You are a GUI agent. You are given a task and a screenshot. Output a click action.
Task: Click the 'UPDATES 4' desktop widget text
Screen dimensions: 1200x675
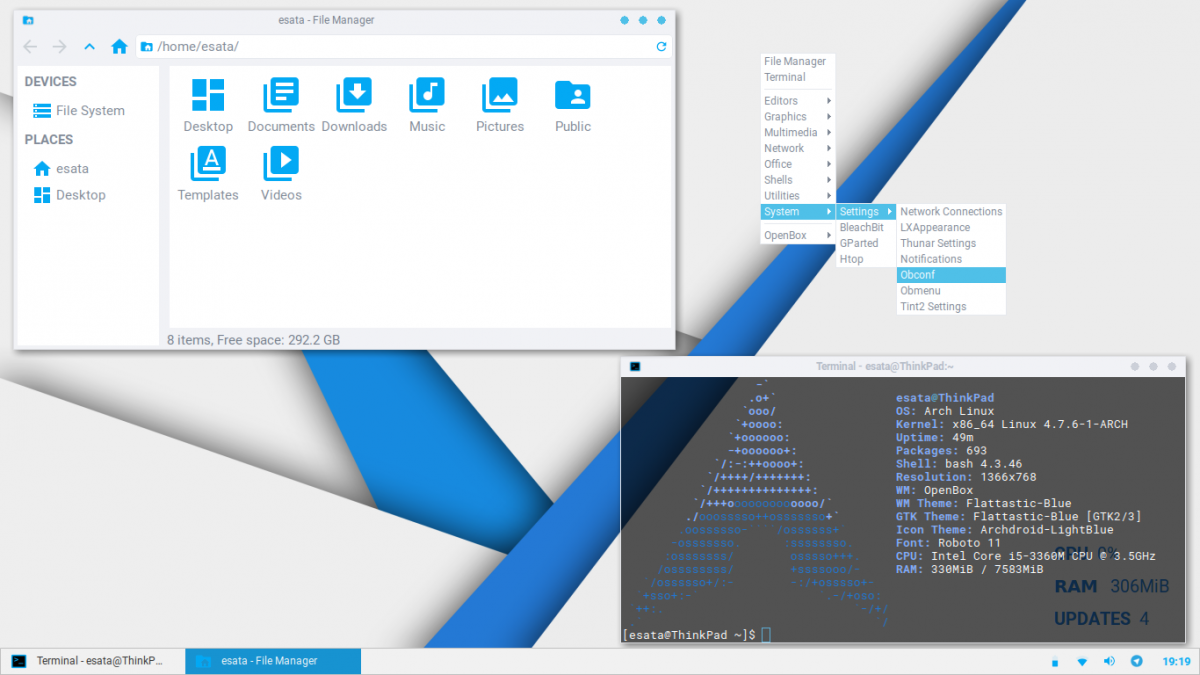tap(1101, 619)
